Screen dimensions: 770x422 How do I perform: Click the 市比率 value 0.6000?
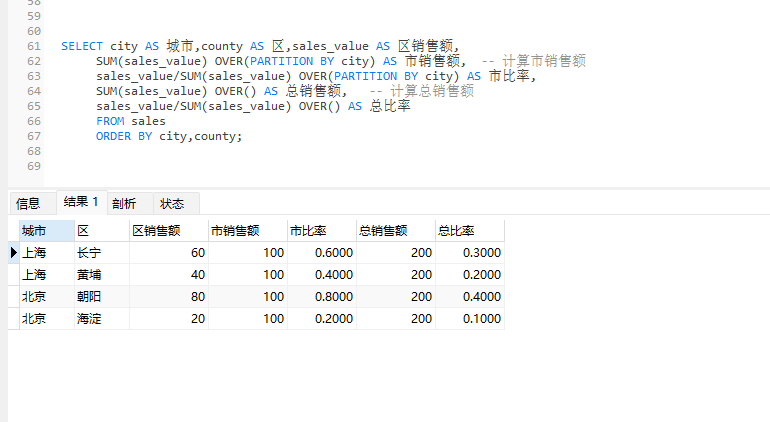(322, 253)
